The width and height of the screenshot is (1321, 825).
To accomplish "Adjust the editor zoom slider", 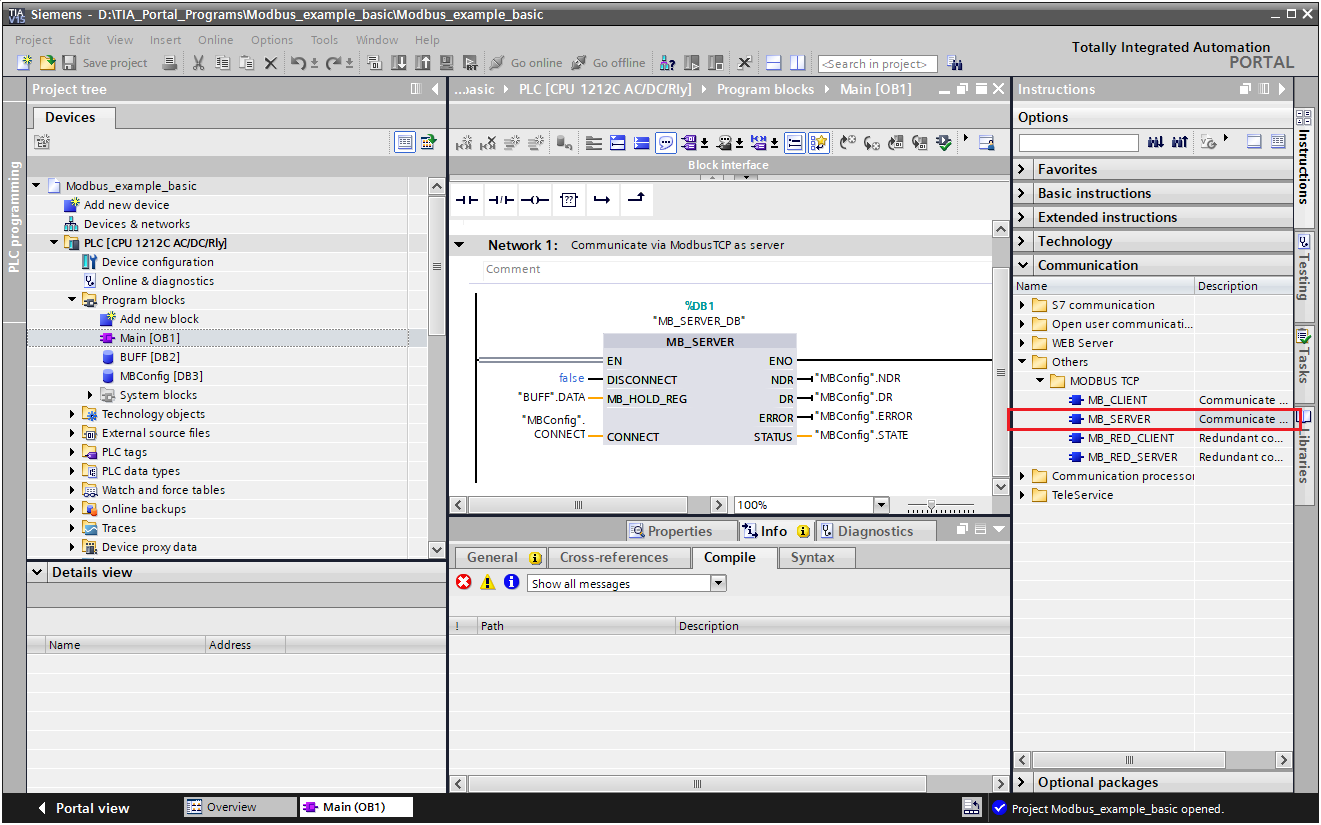I will pos(932,506).
